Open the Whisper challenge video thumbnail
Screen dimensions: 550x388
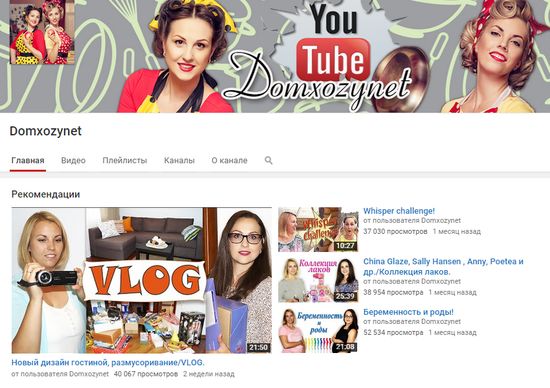pos(318,229)
